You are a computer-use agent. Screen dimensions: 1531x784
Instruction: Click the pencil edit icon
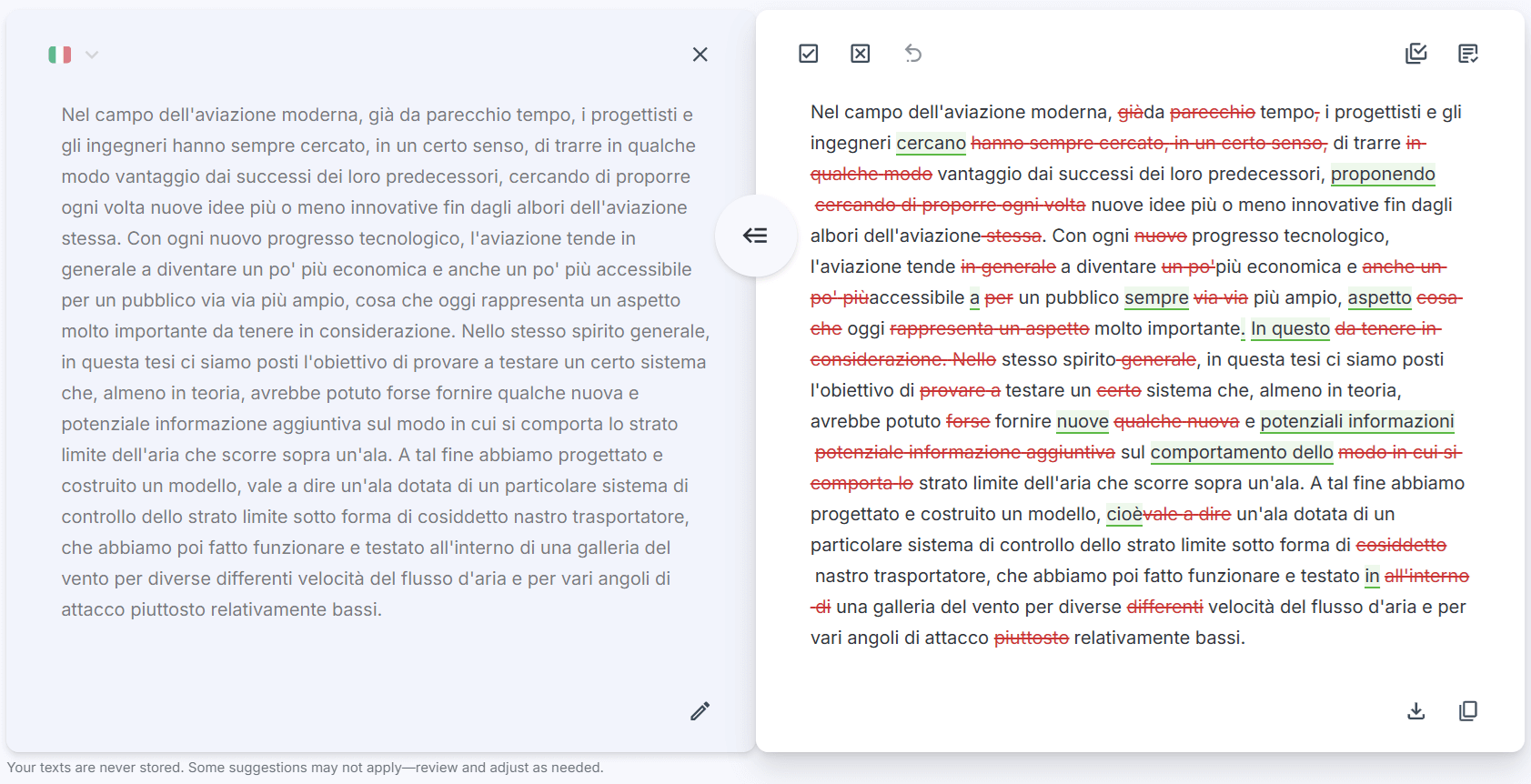tap(700, 711)
